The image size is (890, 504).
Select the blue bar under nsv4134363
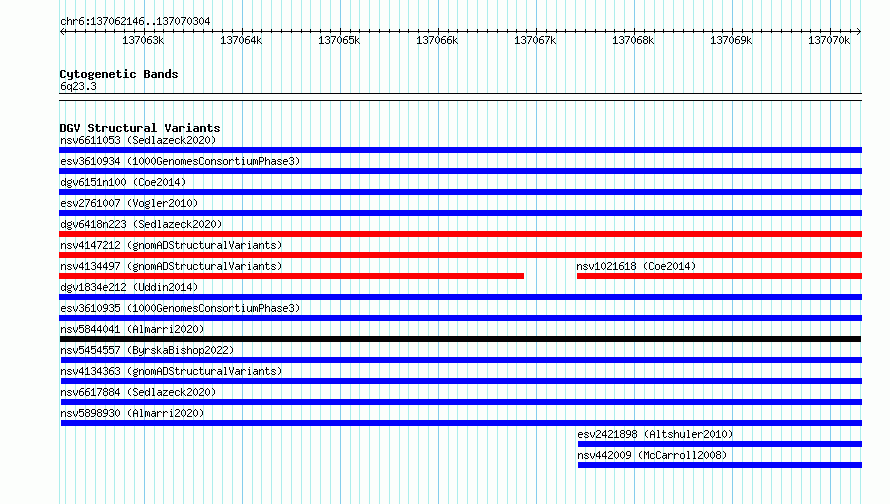pos(461,381)
